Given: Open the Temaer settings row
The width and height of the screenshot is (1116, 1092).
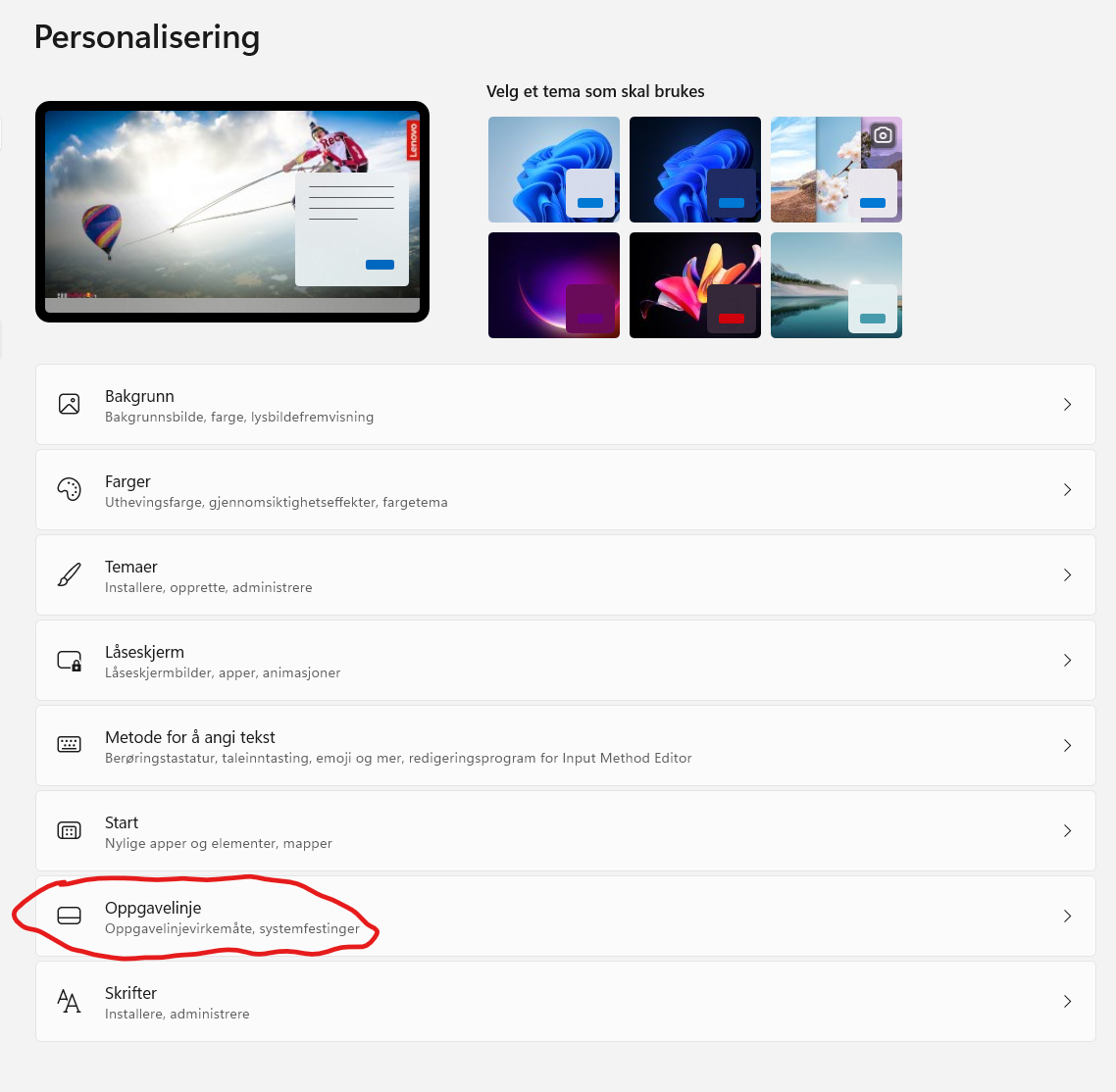Looking at the screenshot, I should (x=565, y=574).
